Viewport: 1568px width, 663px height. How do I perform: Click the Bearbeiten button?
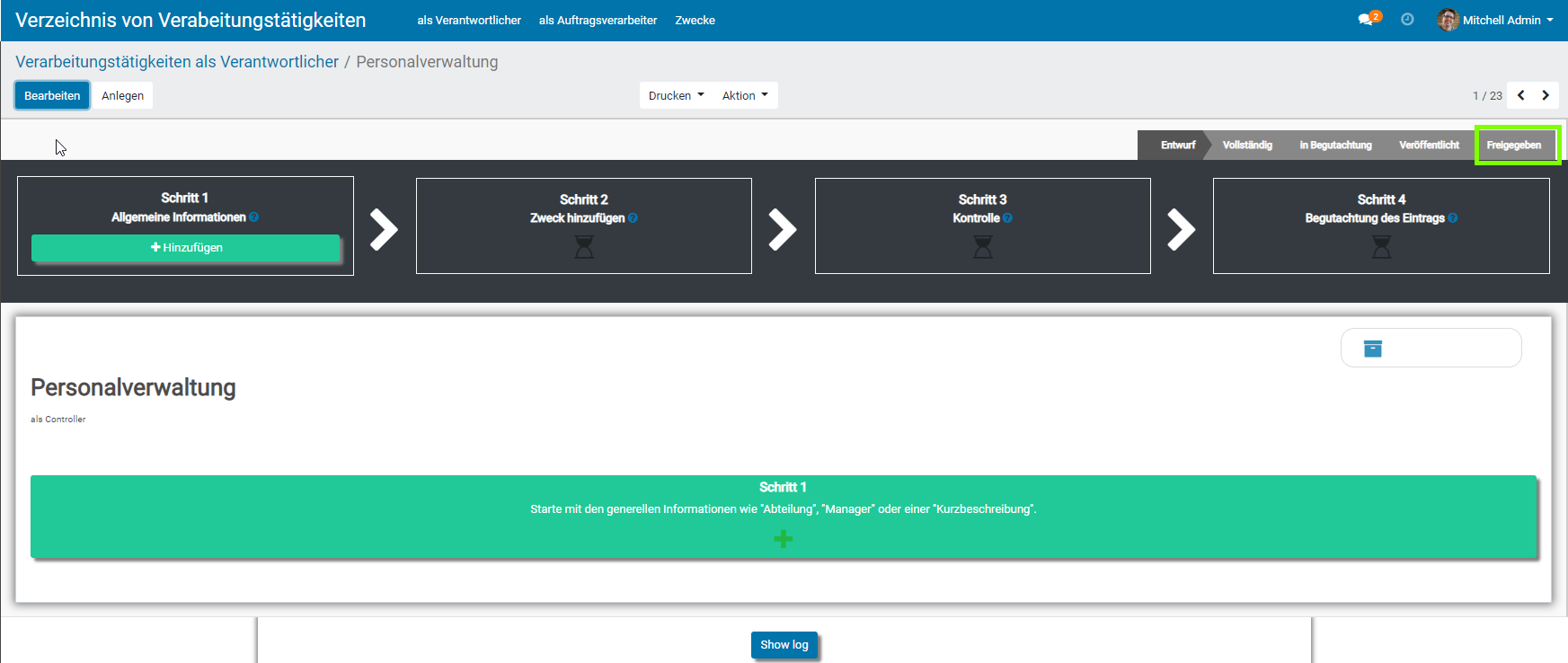point(52,95)
